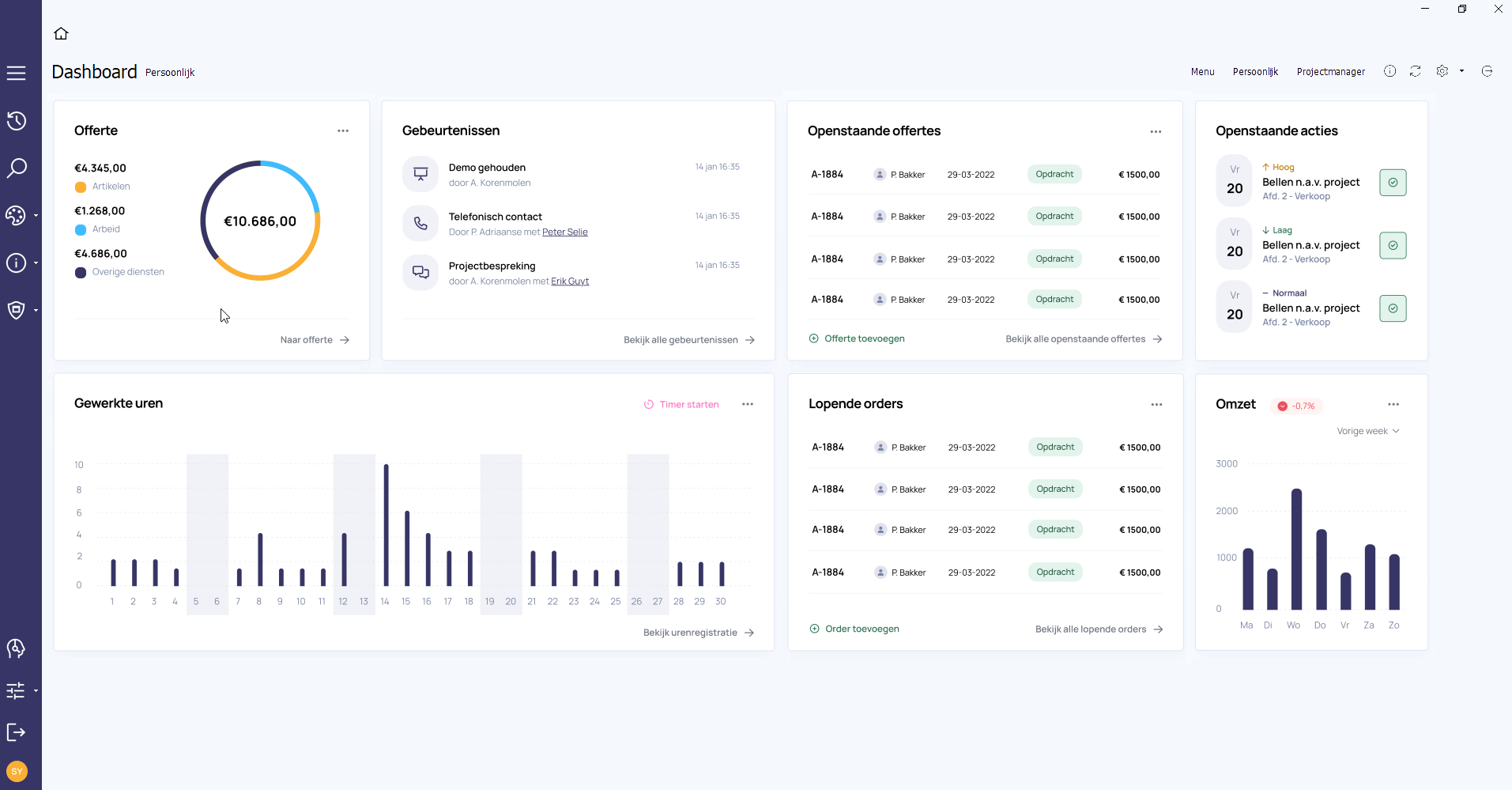Viewport: 1512px width, 790px height.
Task: Expand the Vorige week dropdown
Action: [1367, 431]
